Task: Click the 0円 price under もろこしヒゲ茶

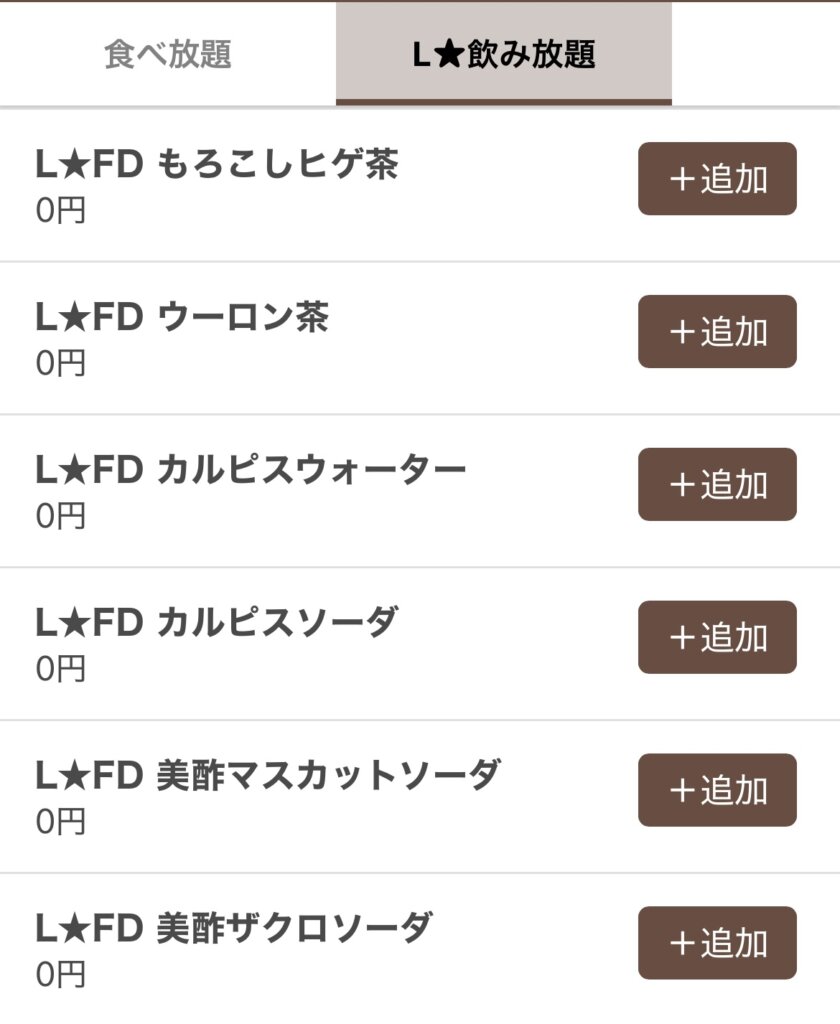Action: pyautogui.click(x=61, y=211)
